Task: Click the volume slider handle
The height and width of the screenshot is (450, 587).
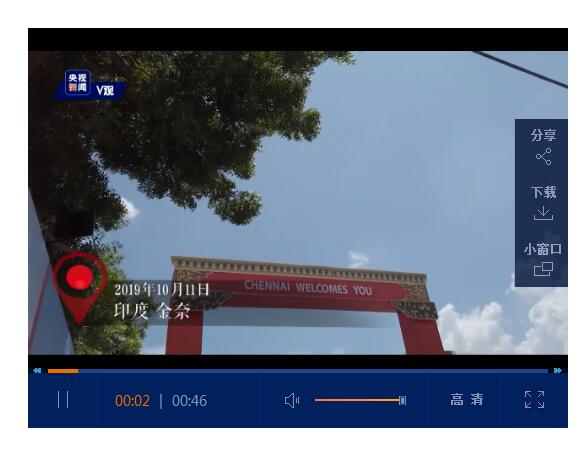Action: [402, 401]
